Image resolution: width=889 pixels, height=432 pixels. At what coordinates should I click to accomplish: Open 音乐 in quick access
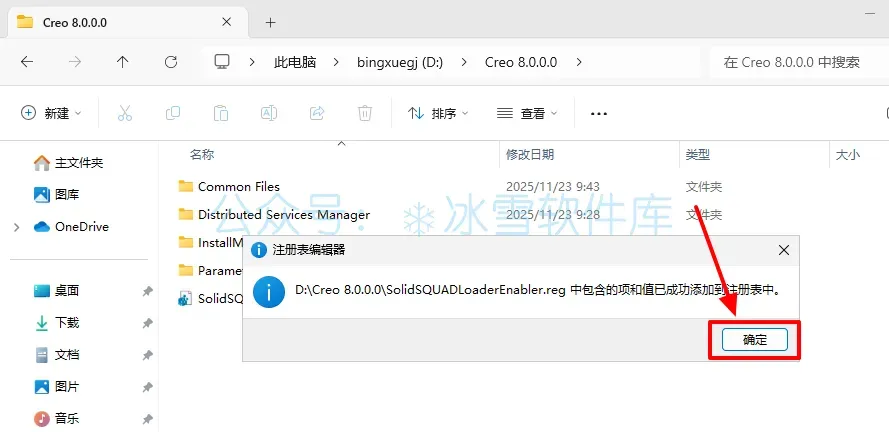click(57, 419)
